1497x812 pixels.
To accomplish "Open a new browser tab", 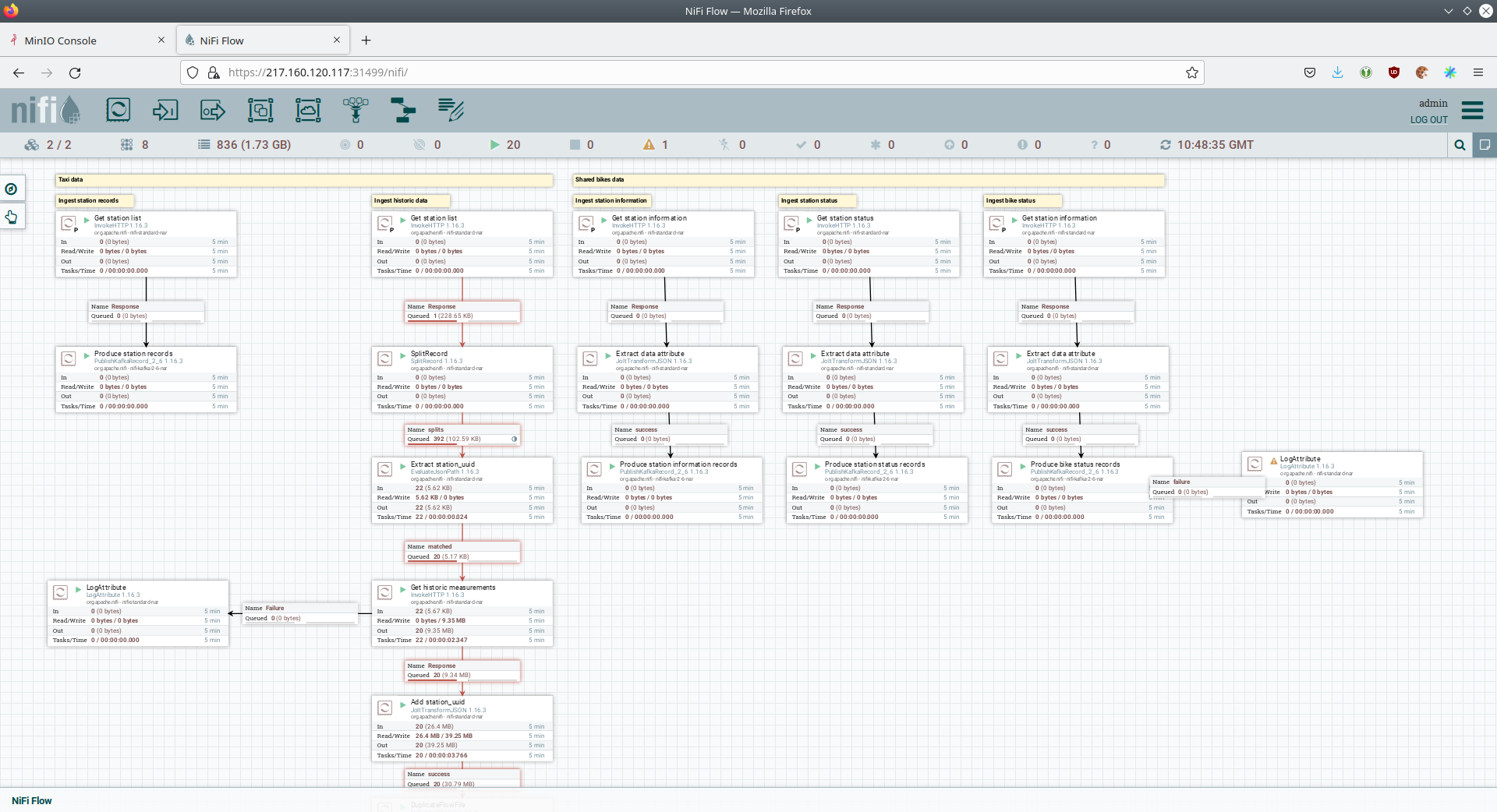I will pos(366,41).
